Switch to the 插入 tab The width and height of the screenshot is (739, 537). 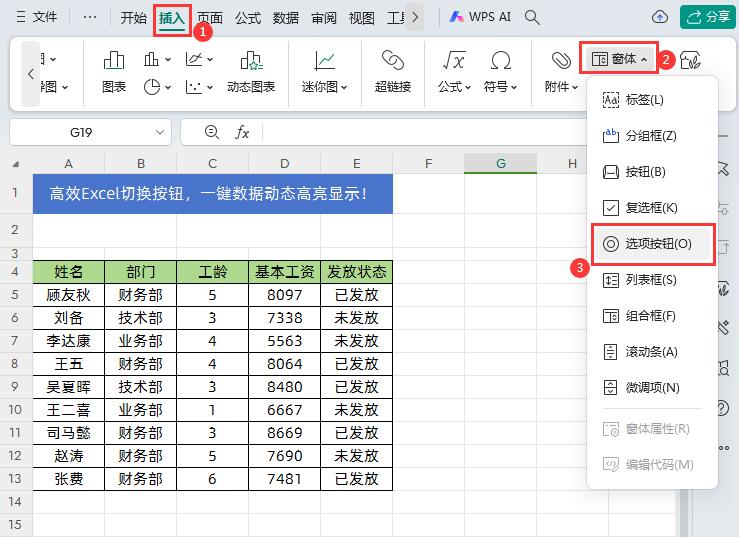click(x=172, y=19)
